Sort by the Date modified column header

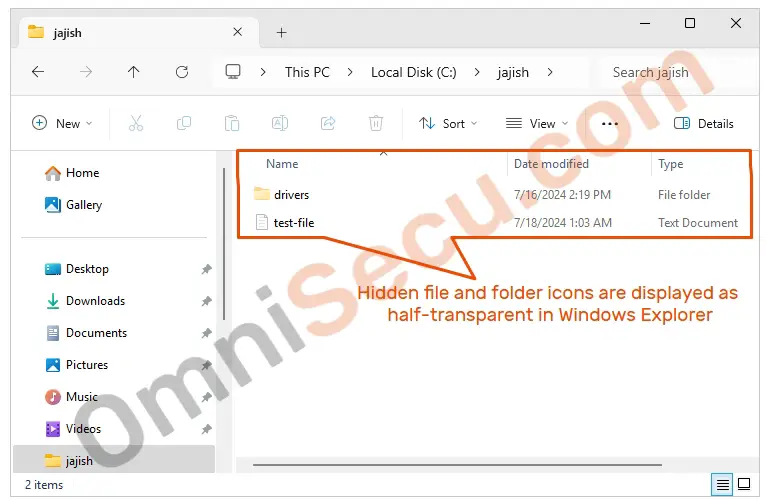click(x=551, y=164)
